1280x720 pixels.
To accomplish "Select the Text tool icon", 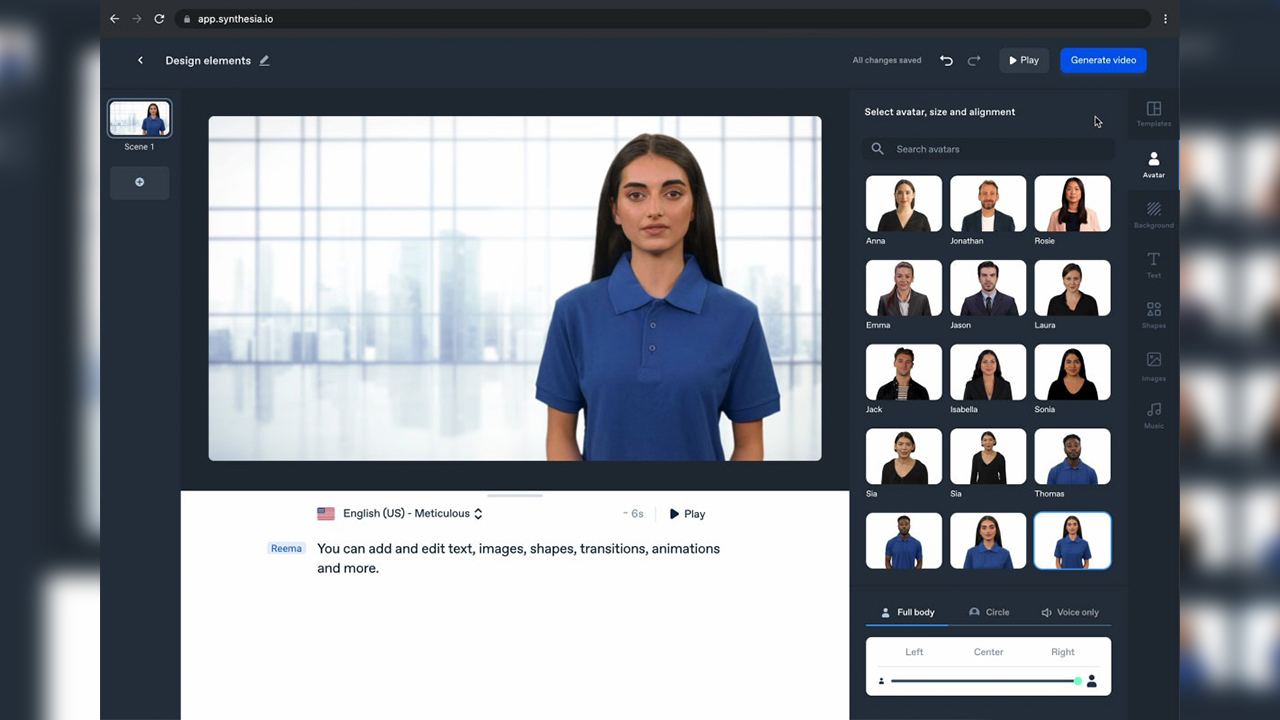I will tap(1153, 263).
